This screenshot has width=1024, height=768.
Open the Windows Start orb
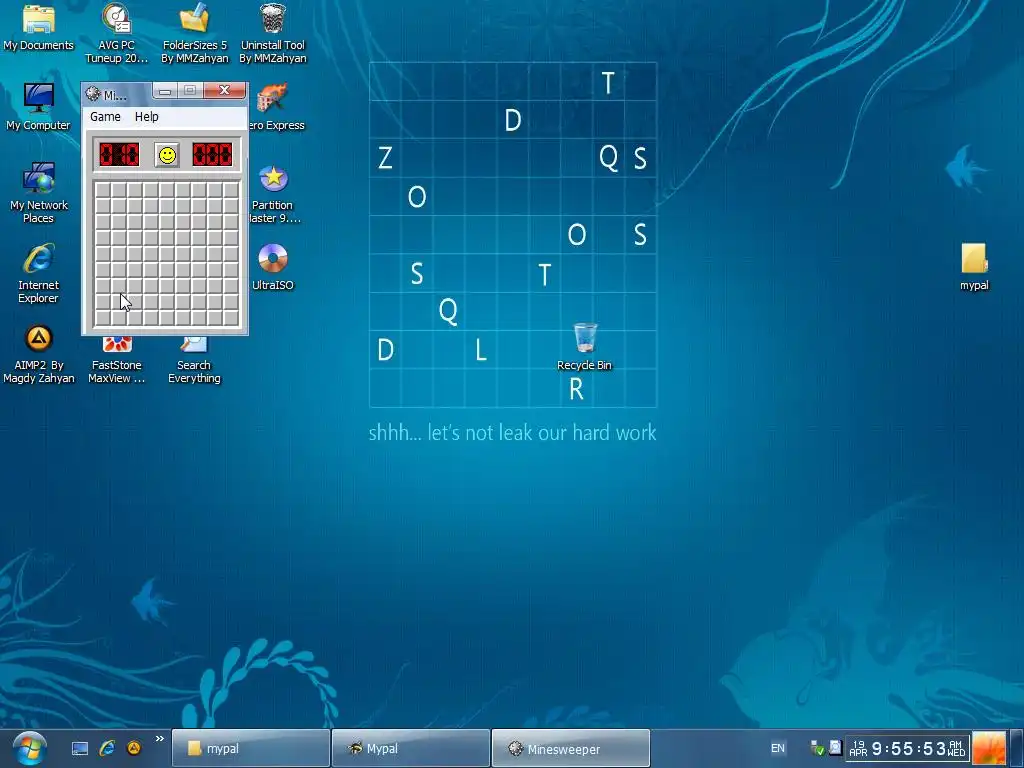[x=29, y=748]
